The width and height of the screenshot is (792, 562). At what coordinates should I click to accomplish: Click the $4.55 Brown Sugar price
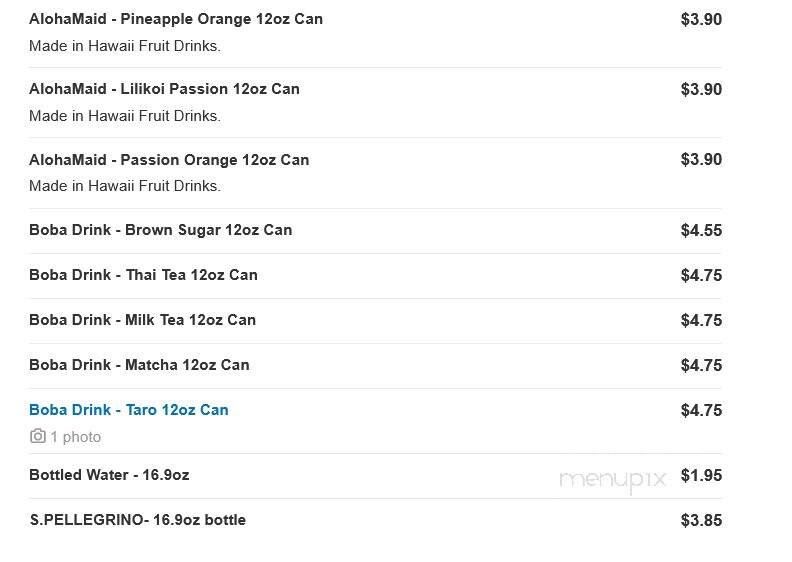[x=701, y=230]
